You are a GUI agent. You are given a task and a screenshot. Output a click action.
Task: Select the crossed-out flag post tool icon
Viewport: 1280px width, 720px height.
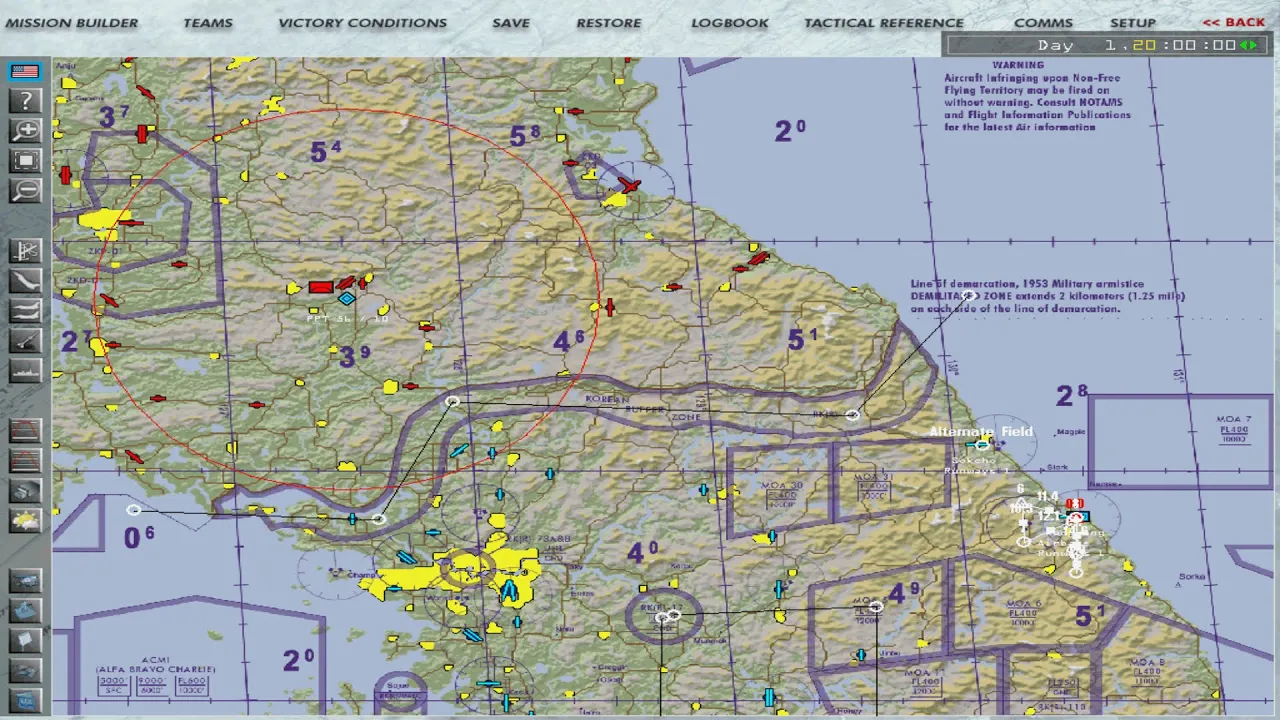click(x=25, y=250)
